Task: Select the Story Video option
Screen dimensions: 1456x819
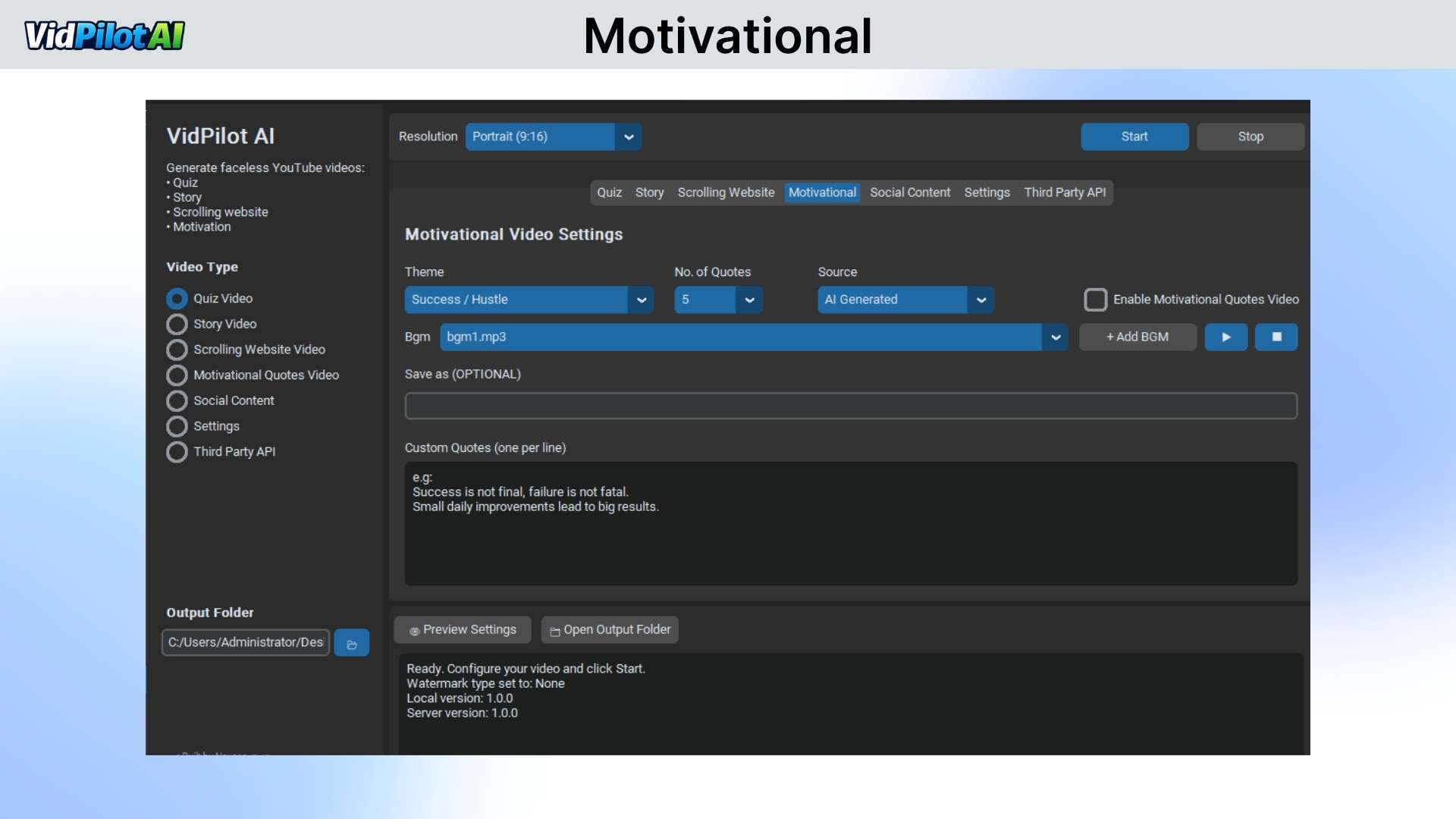Action: click(177, 324)
